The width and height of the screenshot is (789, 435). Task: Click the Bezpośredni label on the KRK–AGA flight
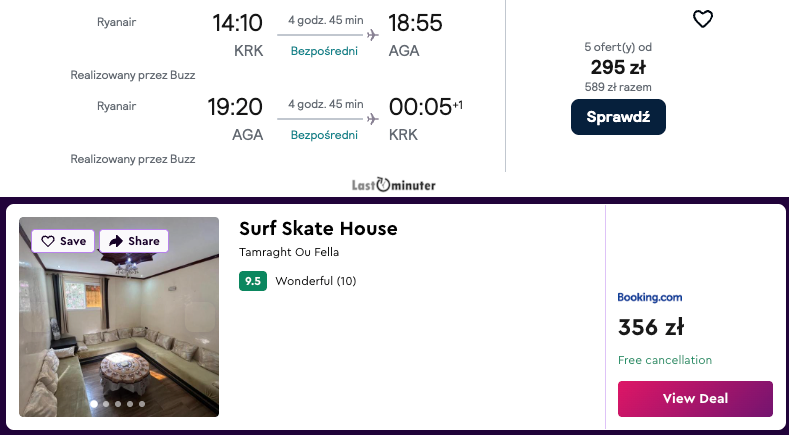324,51
